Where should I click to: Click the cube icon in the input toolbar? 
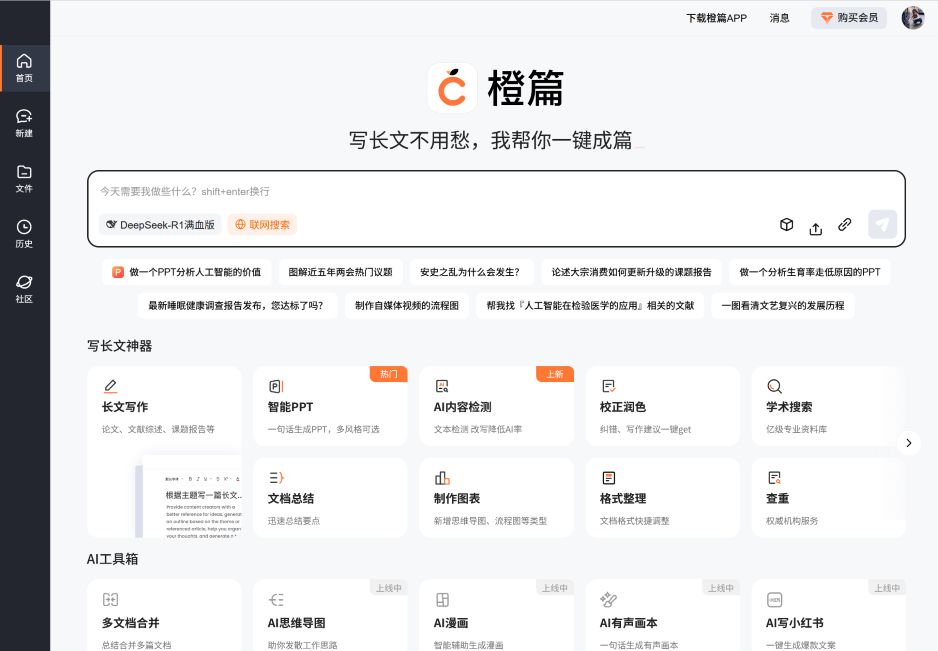pyautogui.click(x=787, y=225)
